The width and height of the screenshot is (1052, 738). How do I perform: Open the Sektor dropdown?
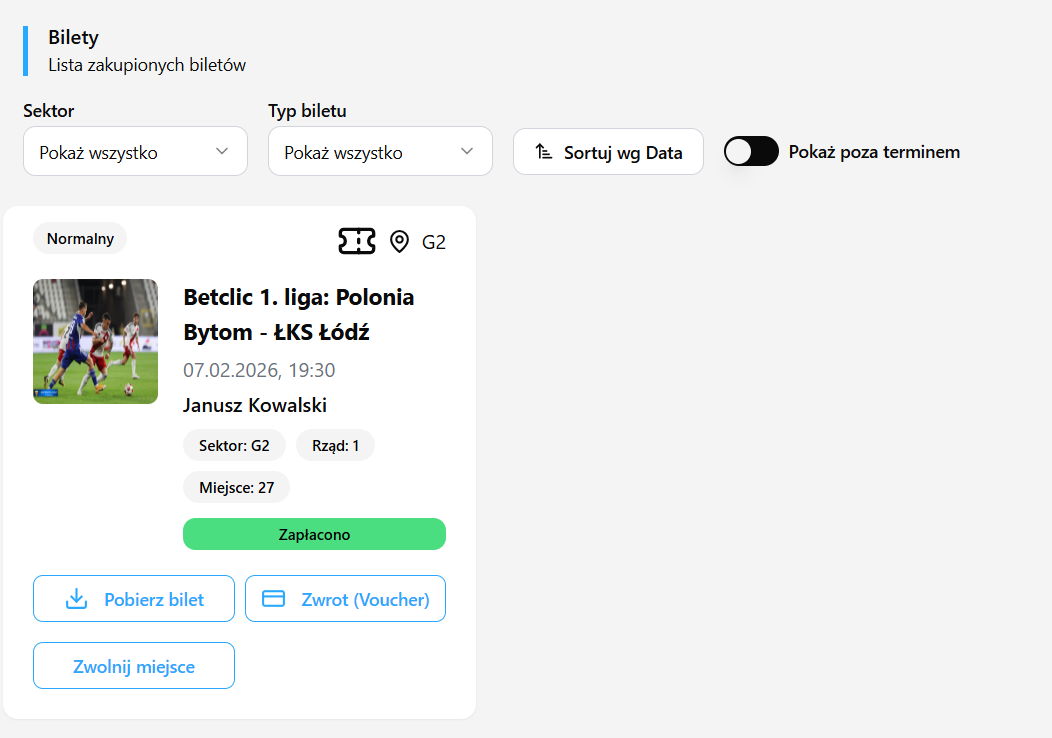[135, 152]
